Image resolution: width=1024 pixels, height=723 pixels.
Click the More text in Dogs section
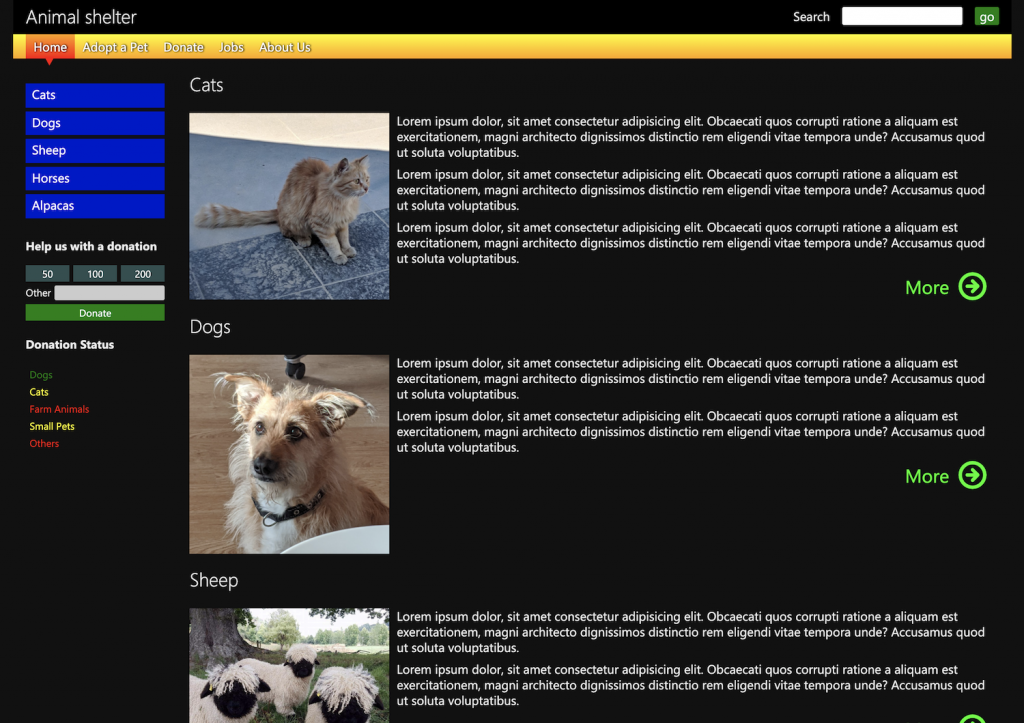tap(927, 476)
